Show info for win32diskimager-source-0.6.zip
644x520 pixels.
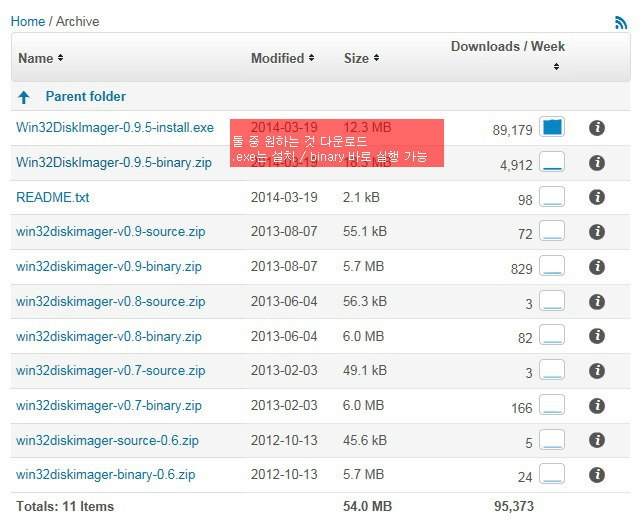tap(597, 440)
